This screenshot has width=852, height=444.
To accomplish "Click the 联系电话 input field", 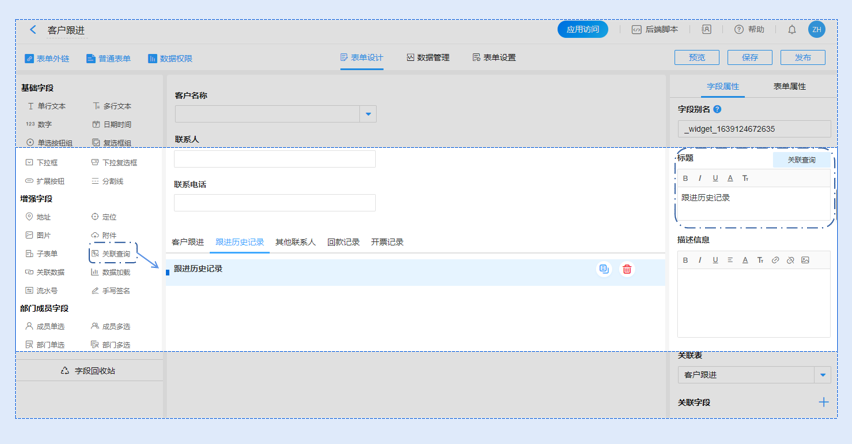I will tap(275, 203).
